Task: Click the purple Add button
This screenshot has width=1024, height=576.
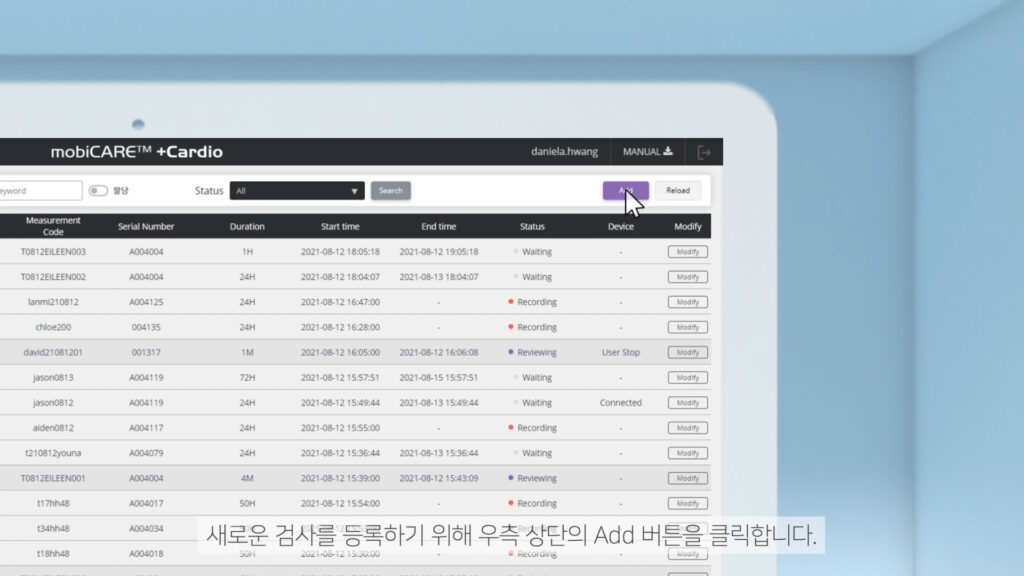Action: point(626,191)
